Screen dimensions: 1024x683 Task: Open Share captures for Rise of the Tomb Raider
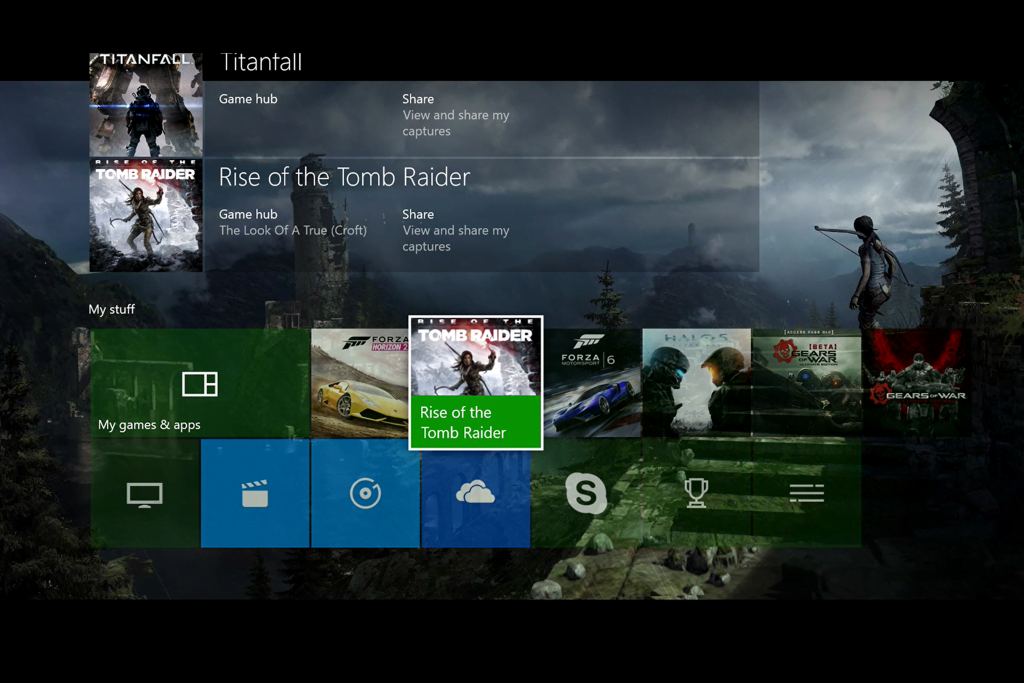456,230
